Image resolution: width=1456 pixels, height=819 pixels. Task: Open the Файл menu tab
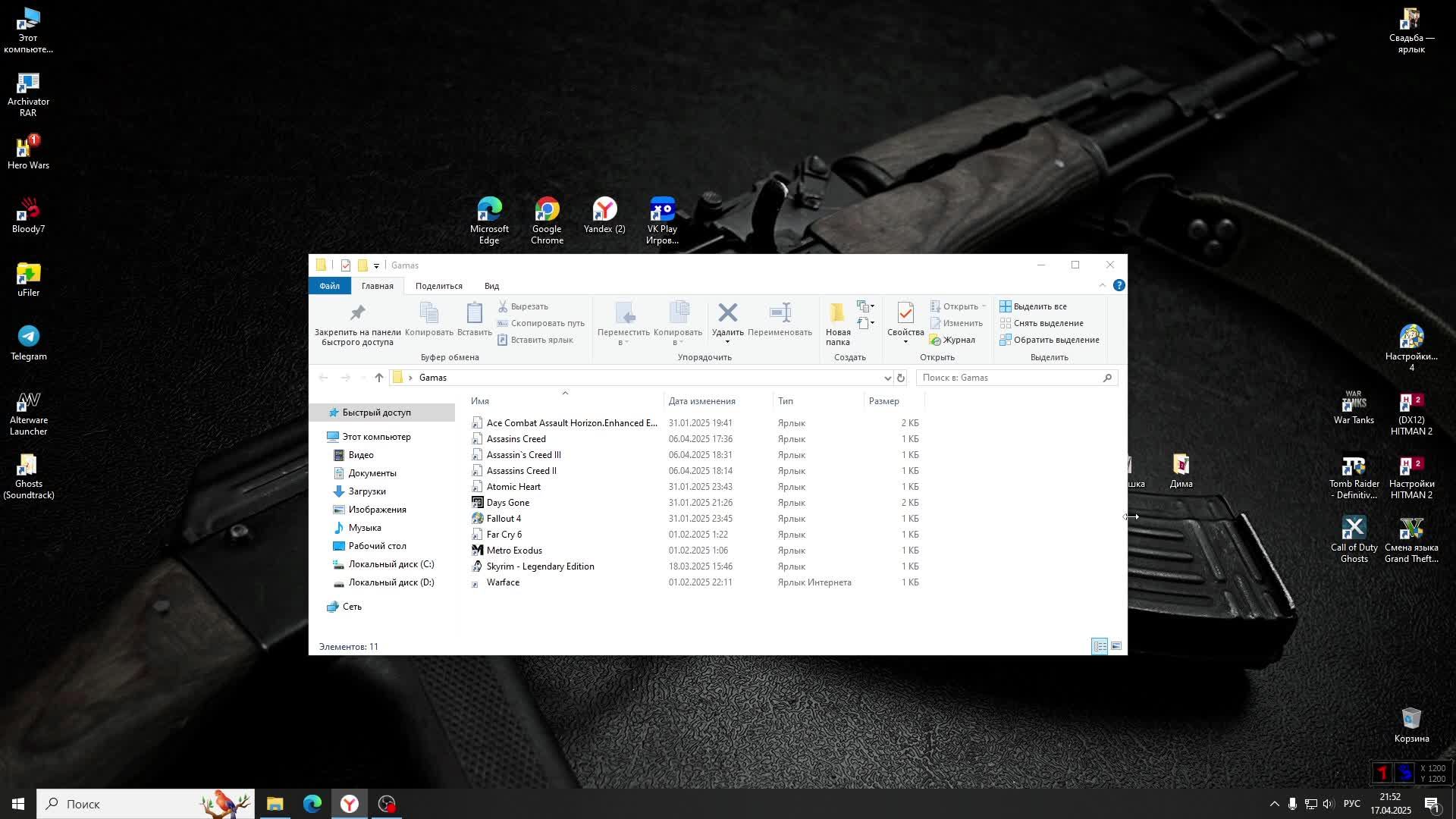pos(329,286)
